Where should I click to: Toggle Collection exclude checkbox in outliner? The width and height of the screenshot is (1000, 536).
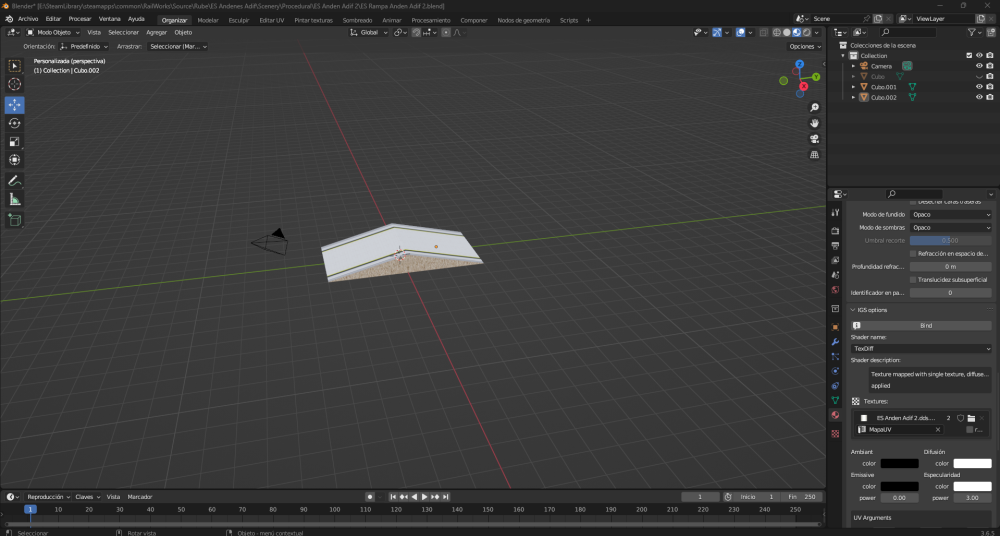[968, 55]
